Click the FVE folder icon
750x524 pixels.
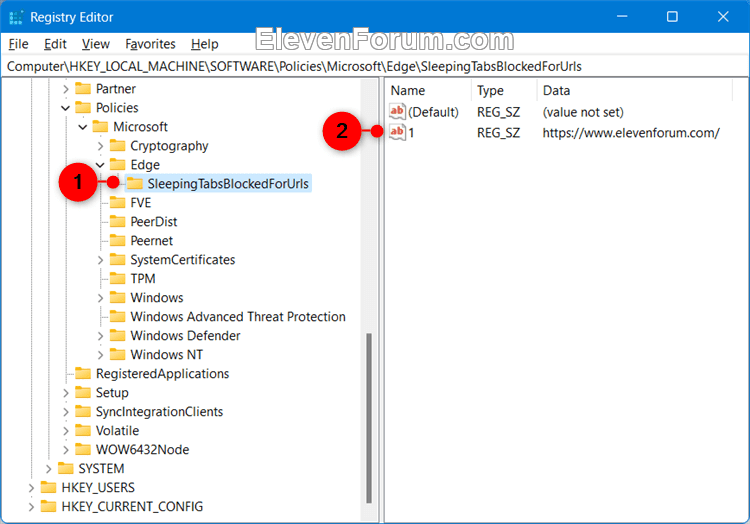(x=118, y=203)
